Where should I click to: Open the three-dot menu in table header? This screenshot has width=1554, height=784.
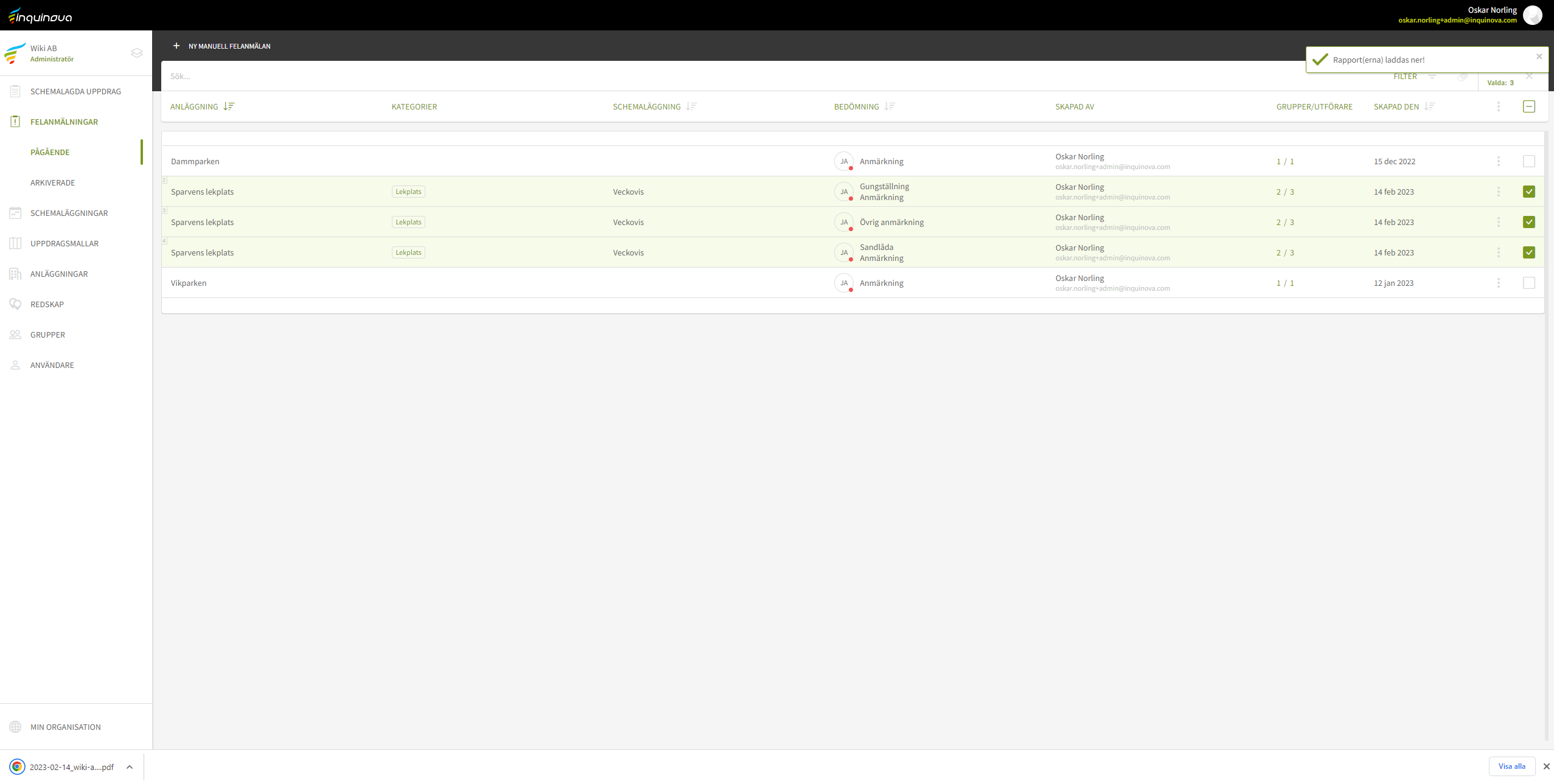(x=1498, y=106)
